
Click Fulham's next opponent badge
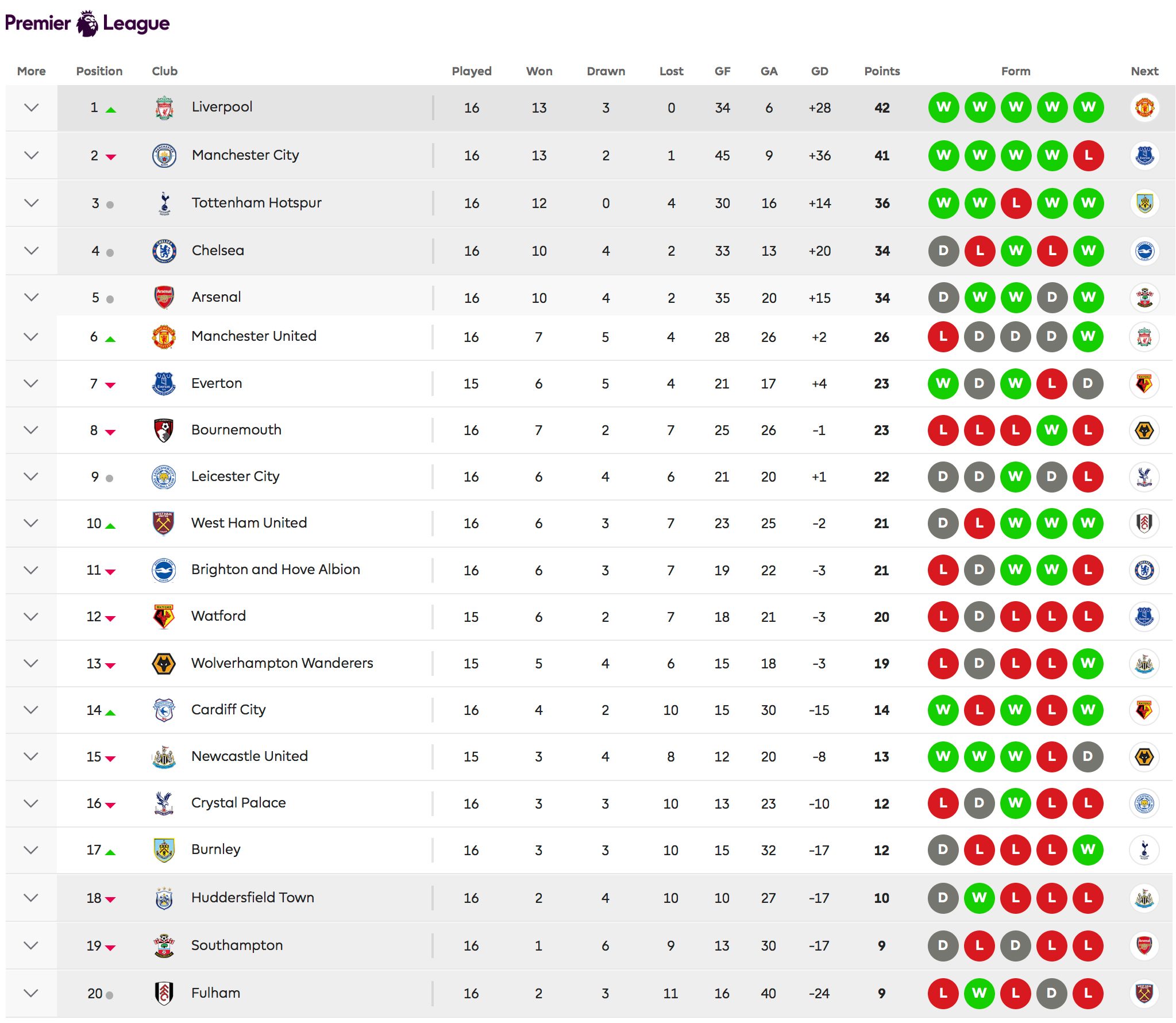tap(1144, 993)
